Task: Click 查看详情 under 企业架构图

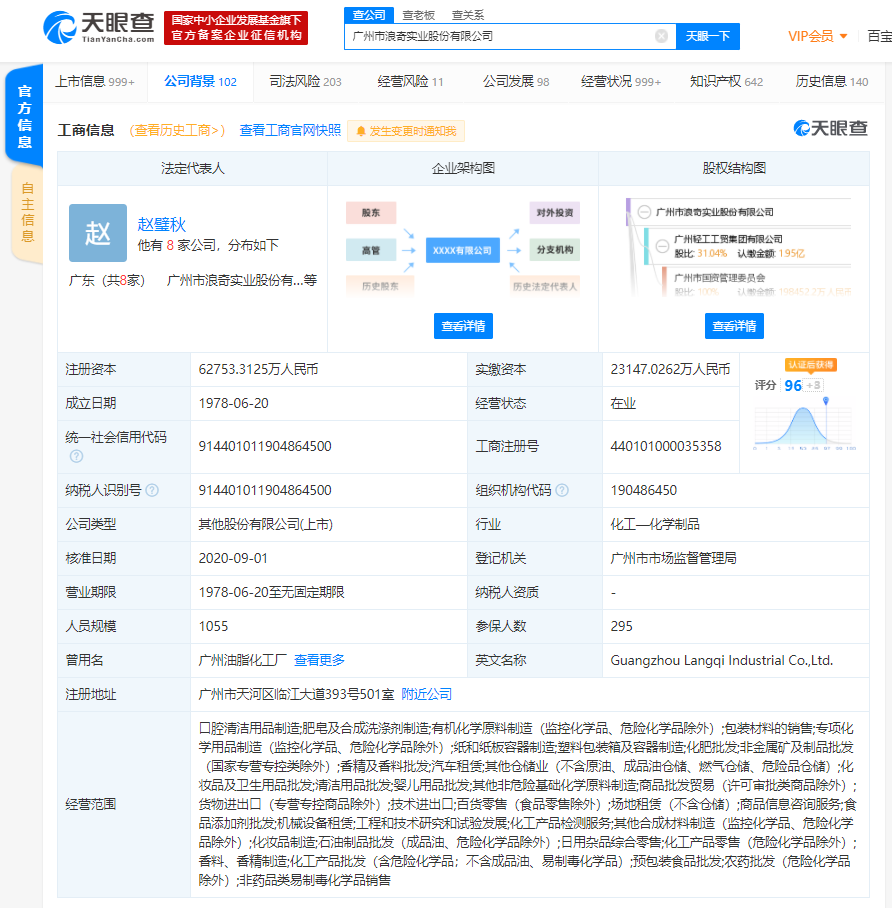Action: tap(463, 326)
